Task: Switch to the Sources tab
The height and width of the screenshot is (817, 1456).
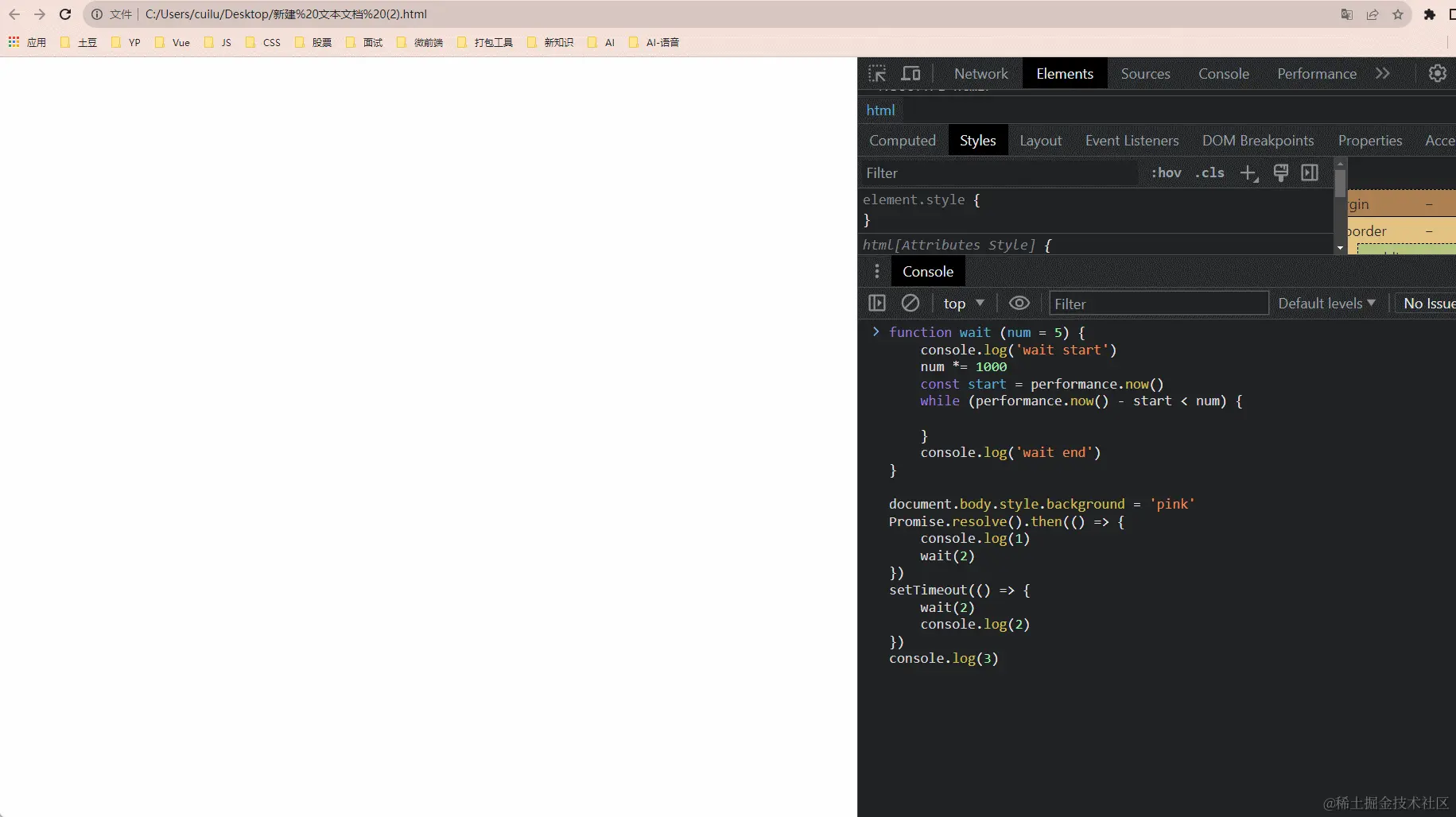Action: 1145,73
